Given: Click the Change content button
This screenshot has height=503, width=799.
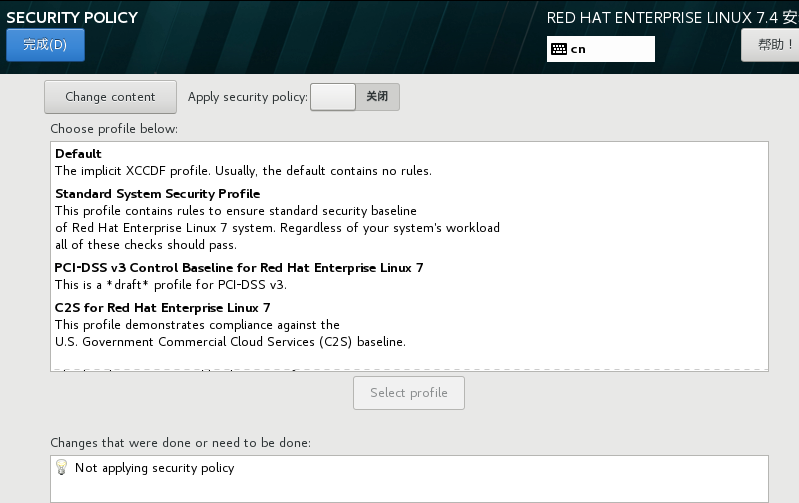Looking at the screenshot, I should (110, 97).
